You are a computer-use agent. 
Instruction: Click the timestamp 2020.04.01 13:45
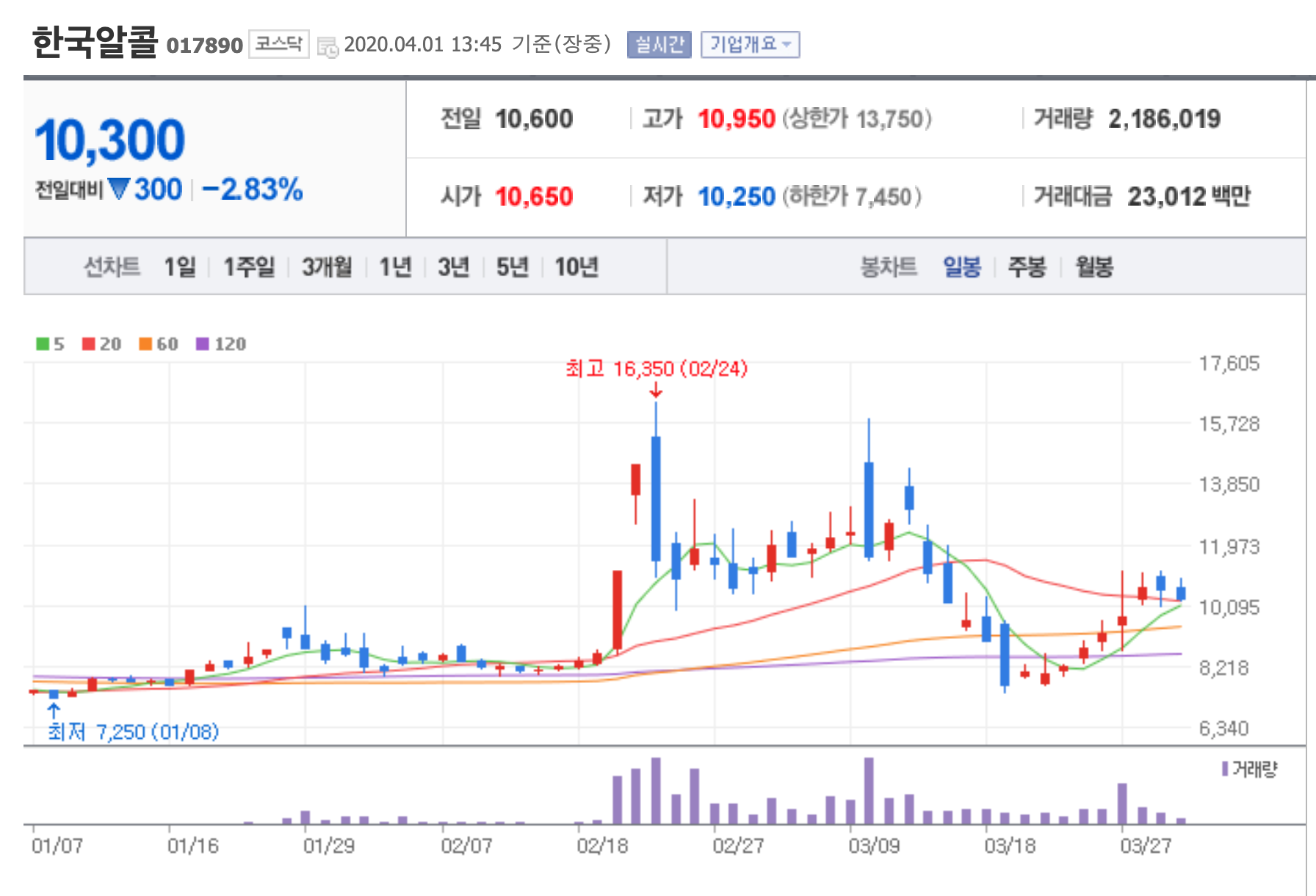click(423, 45)
